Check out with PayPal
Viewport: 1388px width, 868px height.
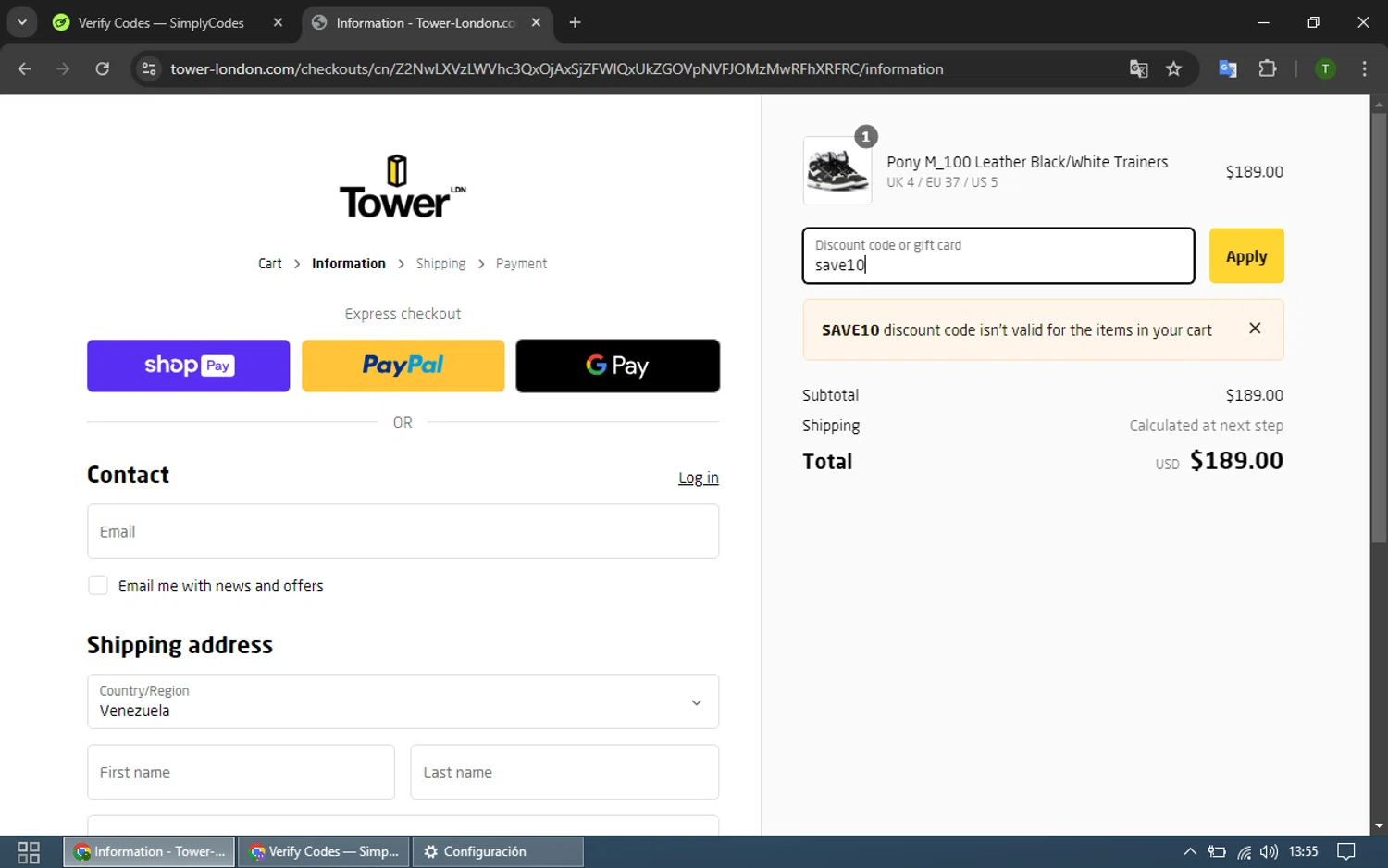(403, 366)
